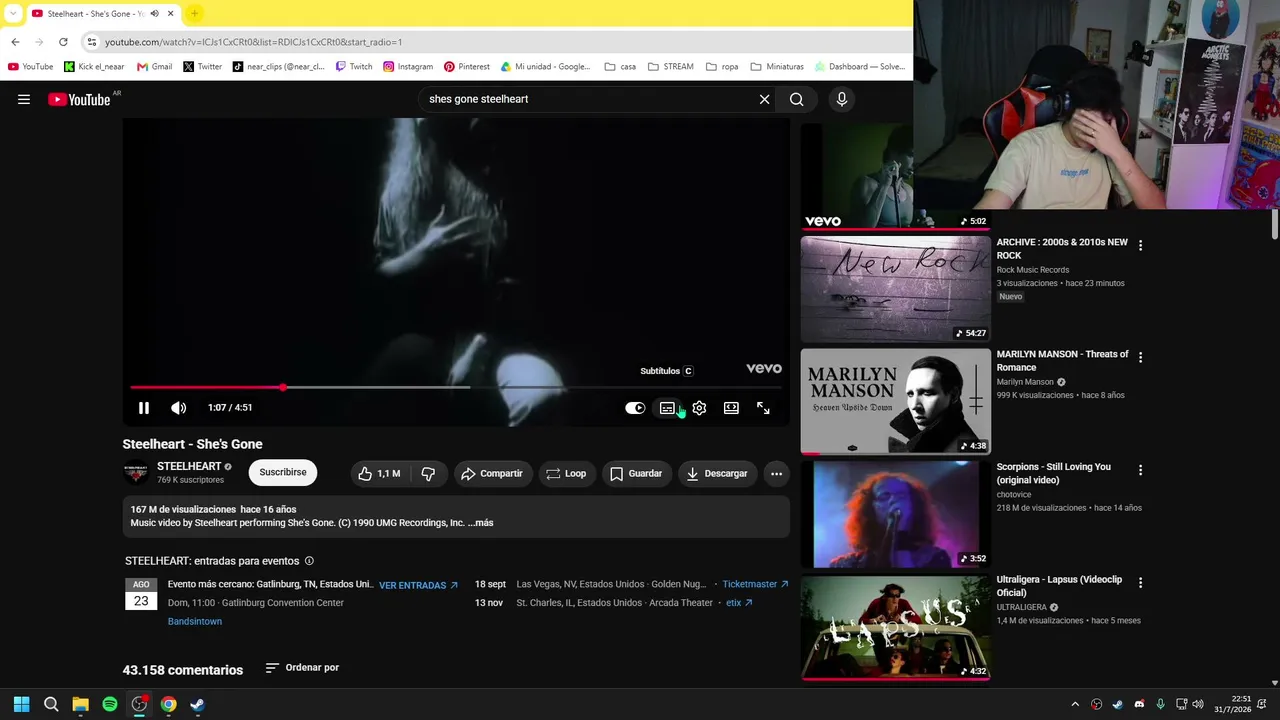The width and height of the screenshot is (1280, 720).
Task: Subscribe with the Suscribirse button
Action: coord(283,473)
